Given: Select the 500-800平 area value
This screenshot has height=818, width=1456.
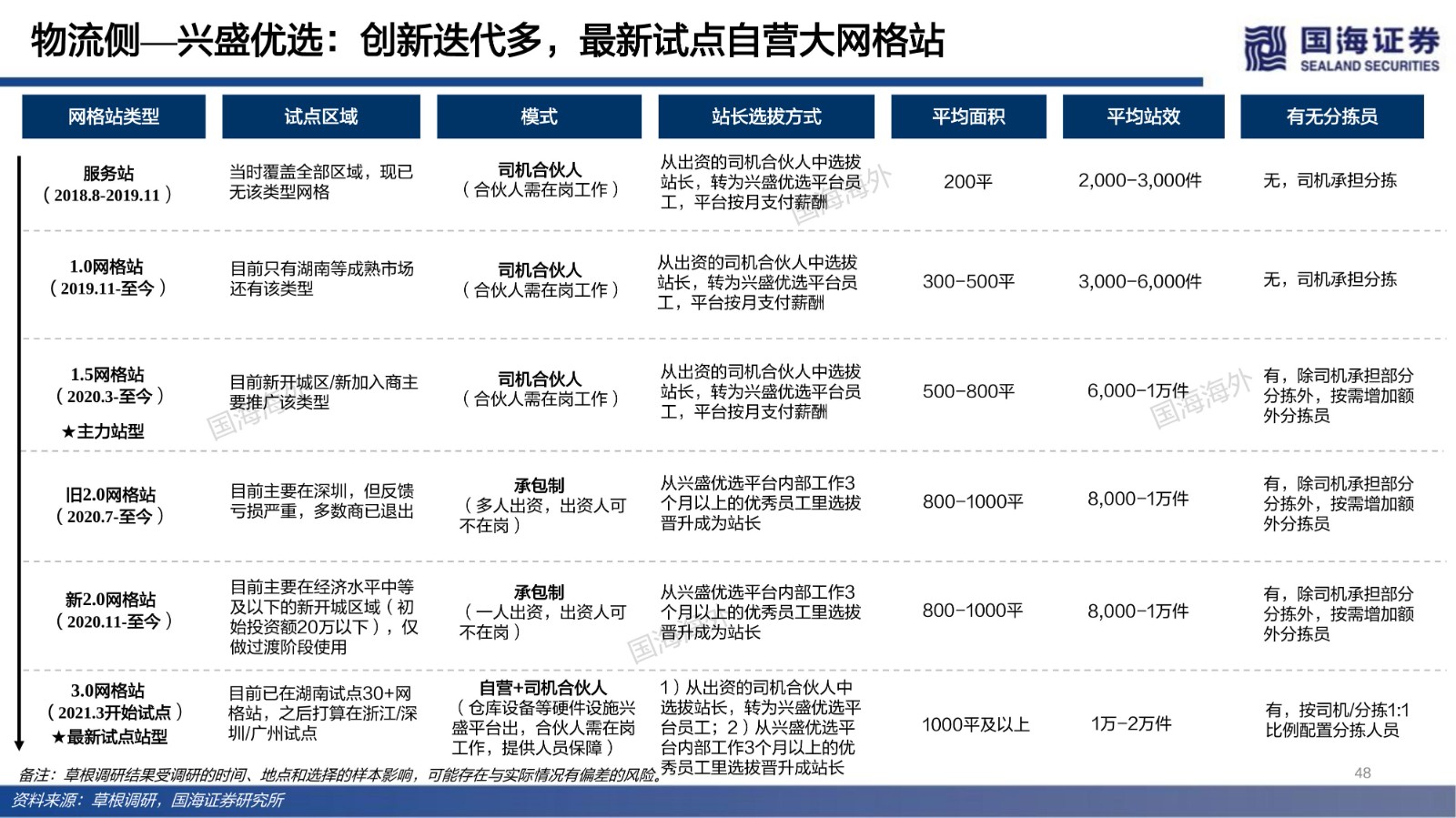Looking at the screenshot, I should tap(968, 391).
